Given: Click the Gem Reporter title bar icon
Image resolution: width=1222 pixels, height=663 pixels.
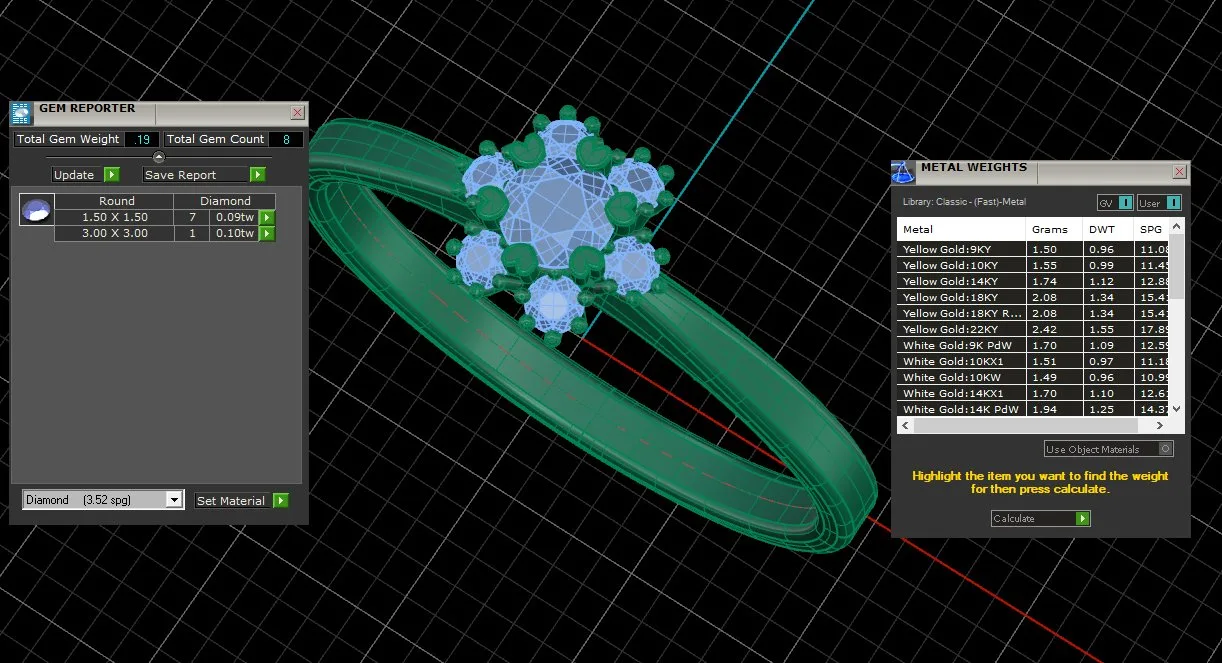Looking at the screenshot, I should (21, 113).
